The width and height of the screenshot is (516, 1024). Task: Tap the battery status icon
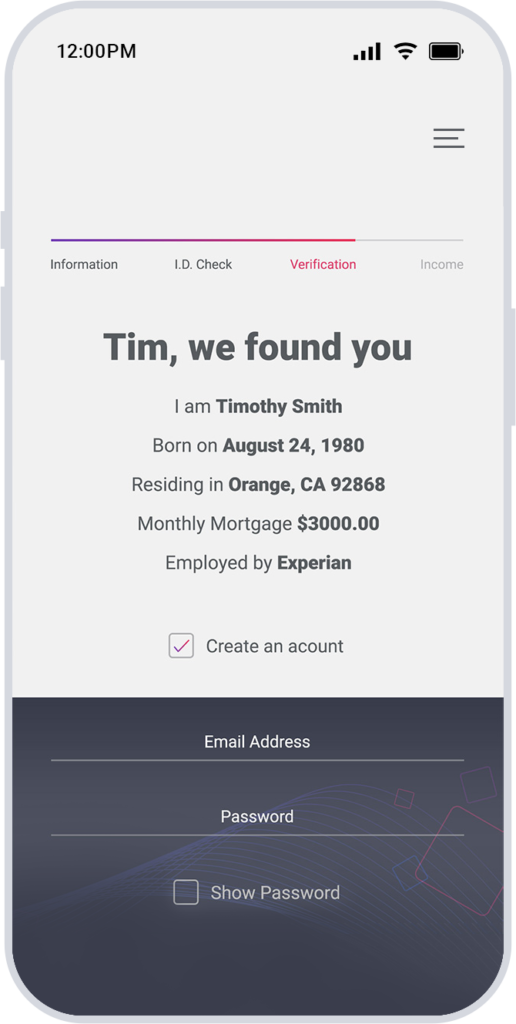446,52
